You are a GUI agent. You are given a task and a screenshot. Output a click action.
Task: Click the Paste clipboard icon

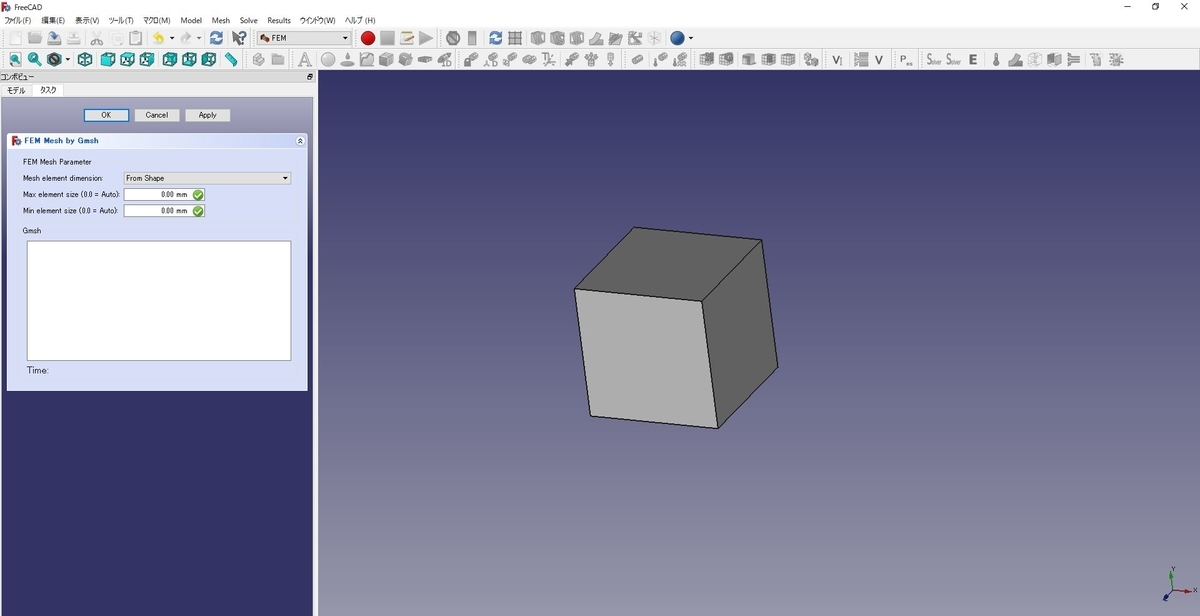[135, 38]
